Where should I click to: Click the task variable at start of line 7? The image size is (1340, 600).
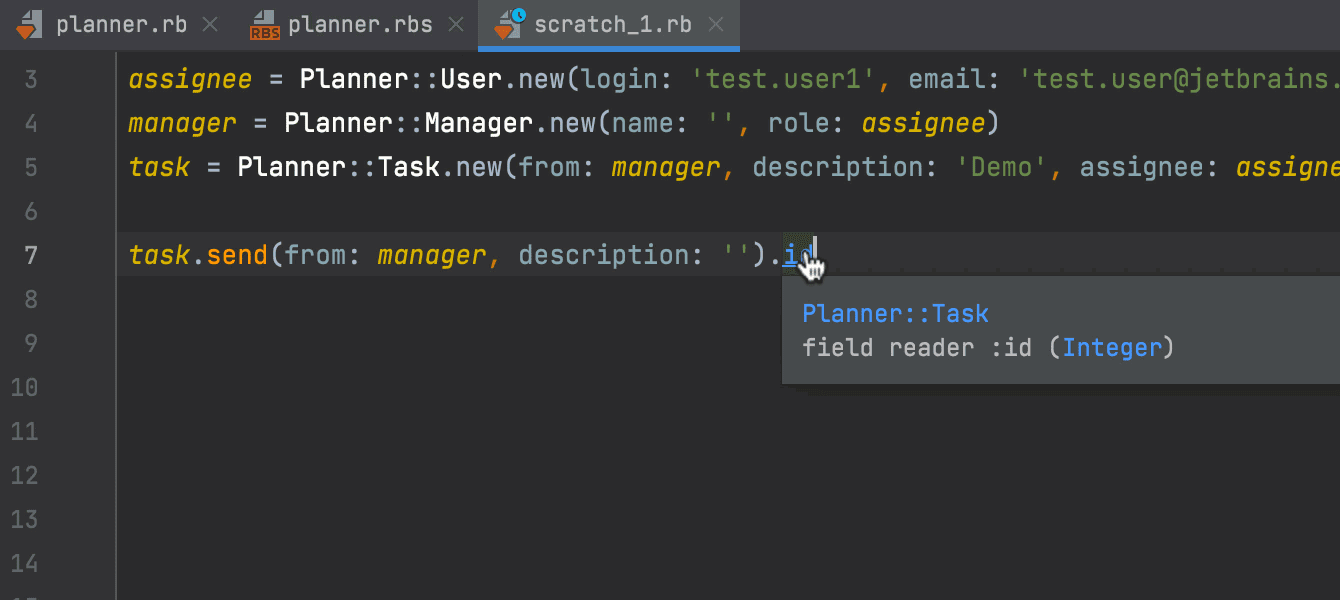(159, 255)
